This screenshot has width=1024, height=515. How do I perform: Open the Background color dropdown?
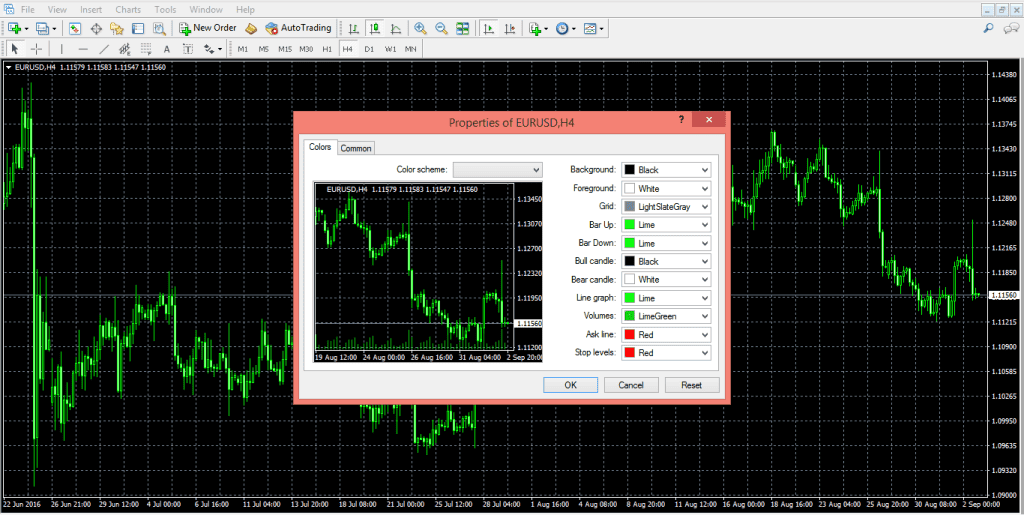[x=666, y=170]
